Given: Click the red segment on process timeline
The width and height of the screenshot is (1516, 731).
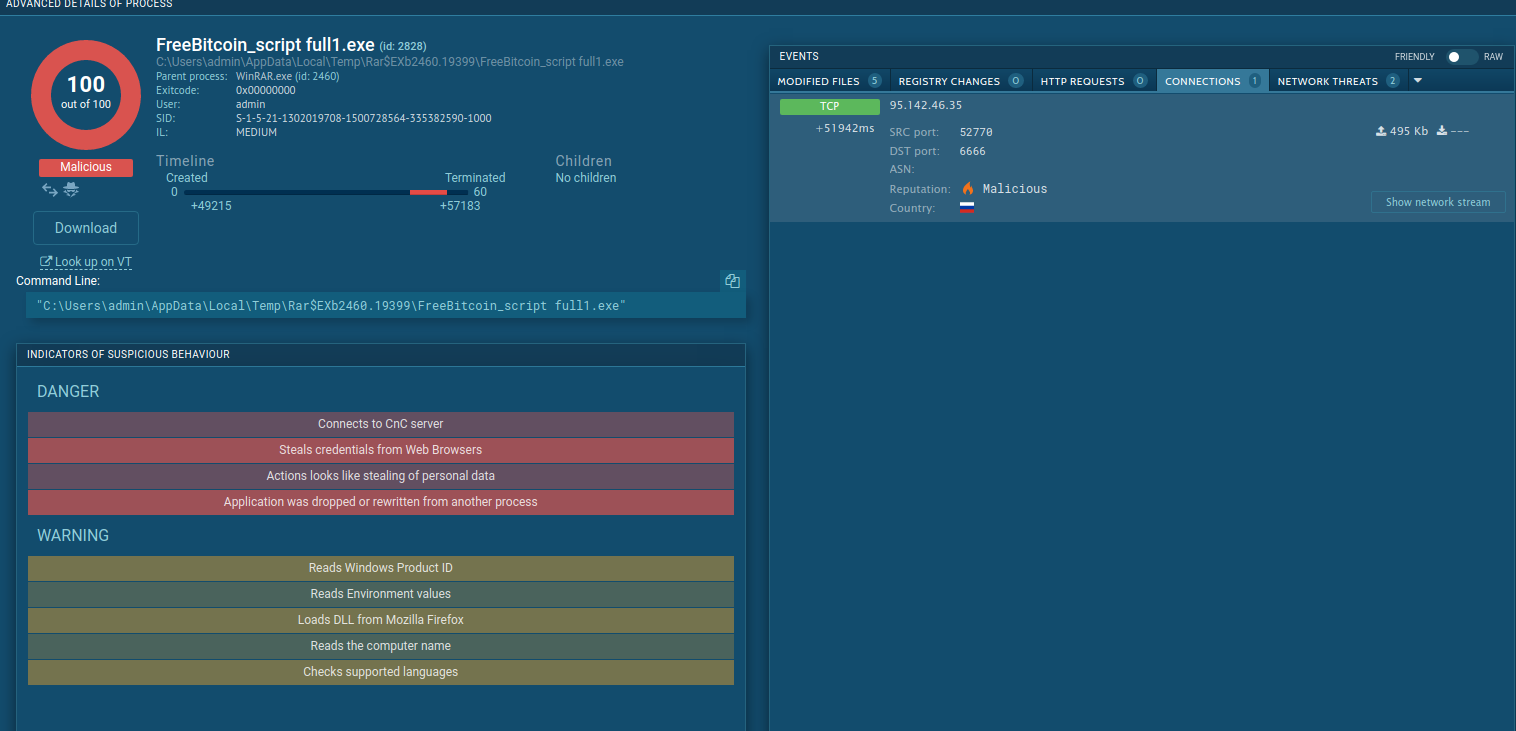Looking at the screenshot, I should coord(428,192).
